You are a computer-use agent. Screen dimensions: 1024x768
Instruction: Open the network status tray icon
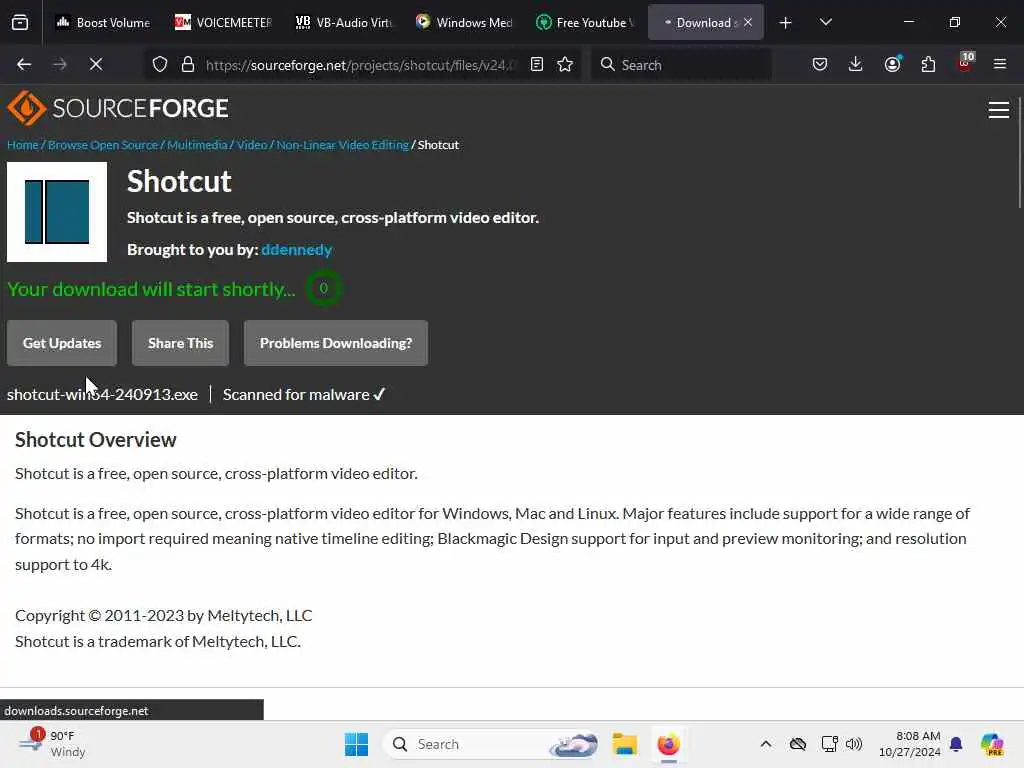coord(829,744)
